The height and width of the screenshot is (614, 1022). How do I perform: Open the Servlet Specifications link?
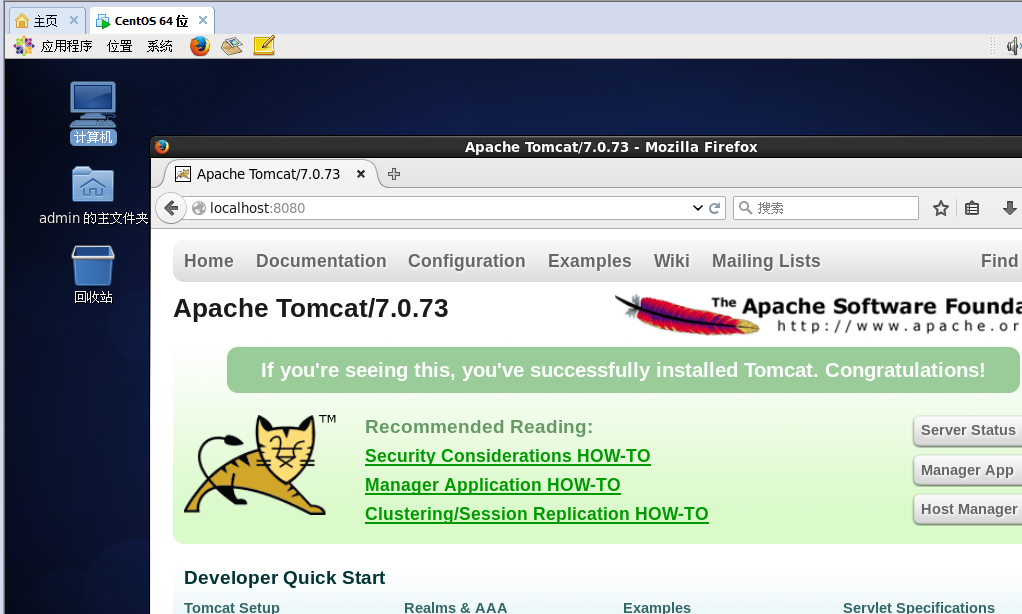(919, 607)
